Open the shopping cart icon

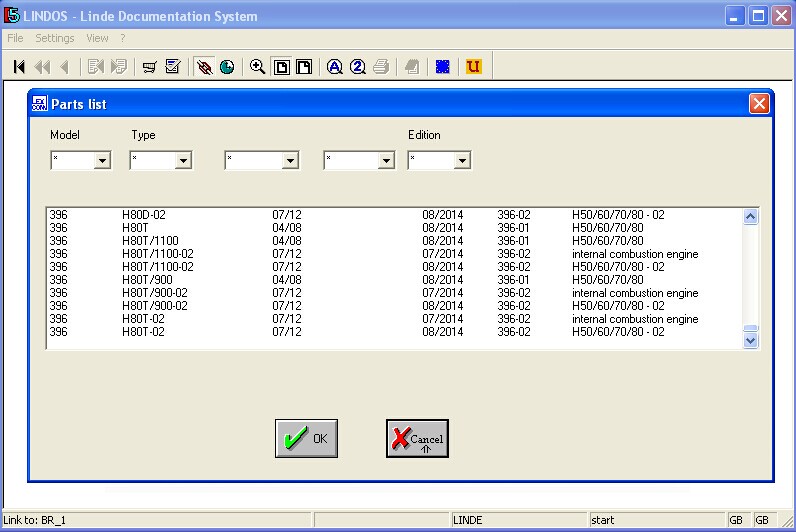149,66
